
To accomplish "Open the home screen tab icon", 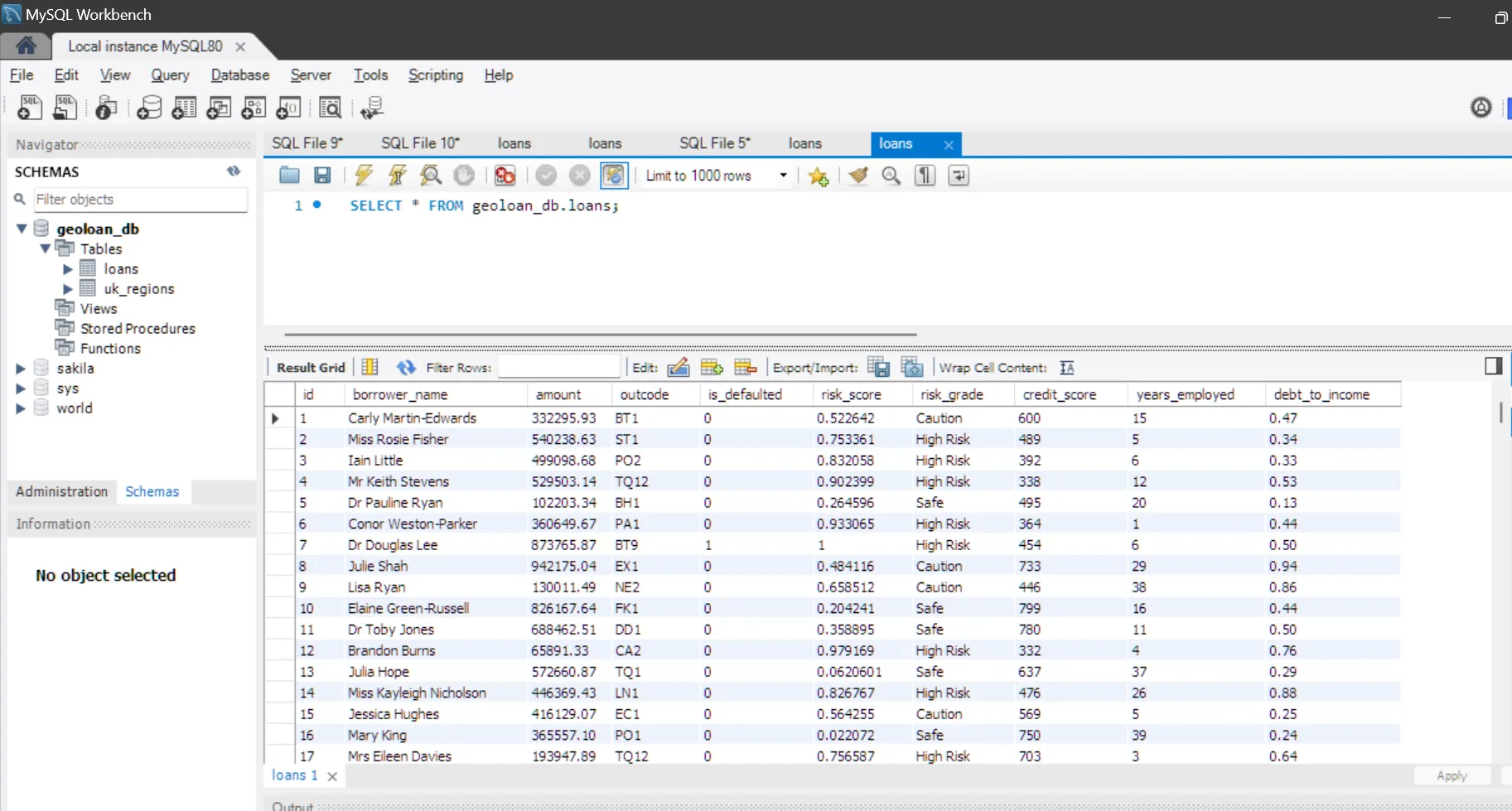I will tap(26, 46).
